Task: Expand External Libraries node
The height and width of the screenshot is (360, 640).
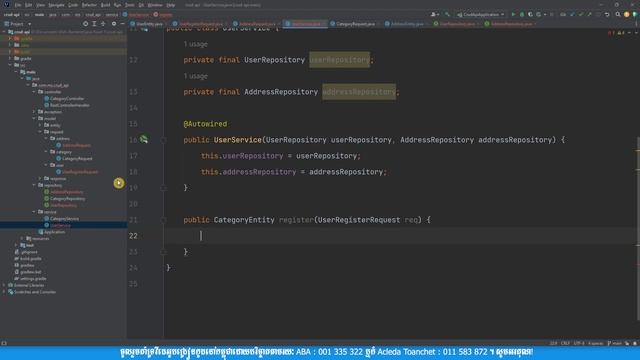Action: click(x=4, y=285)
